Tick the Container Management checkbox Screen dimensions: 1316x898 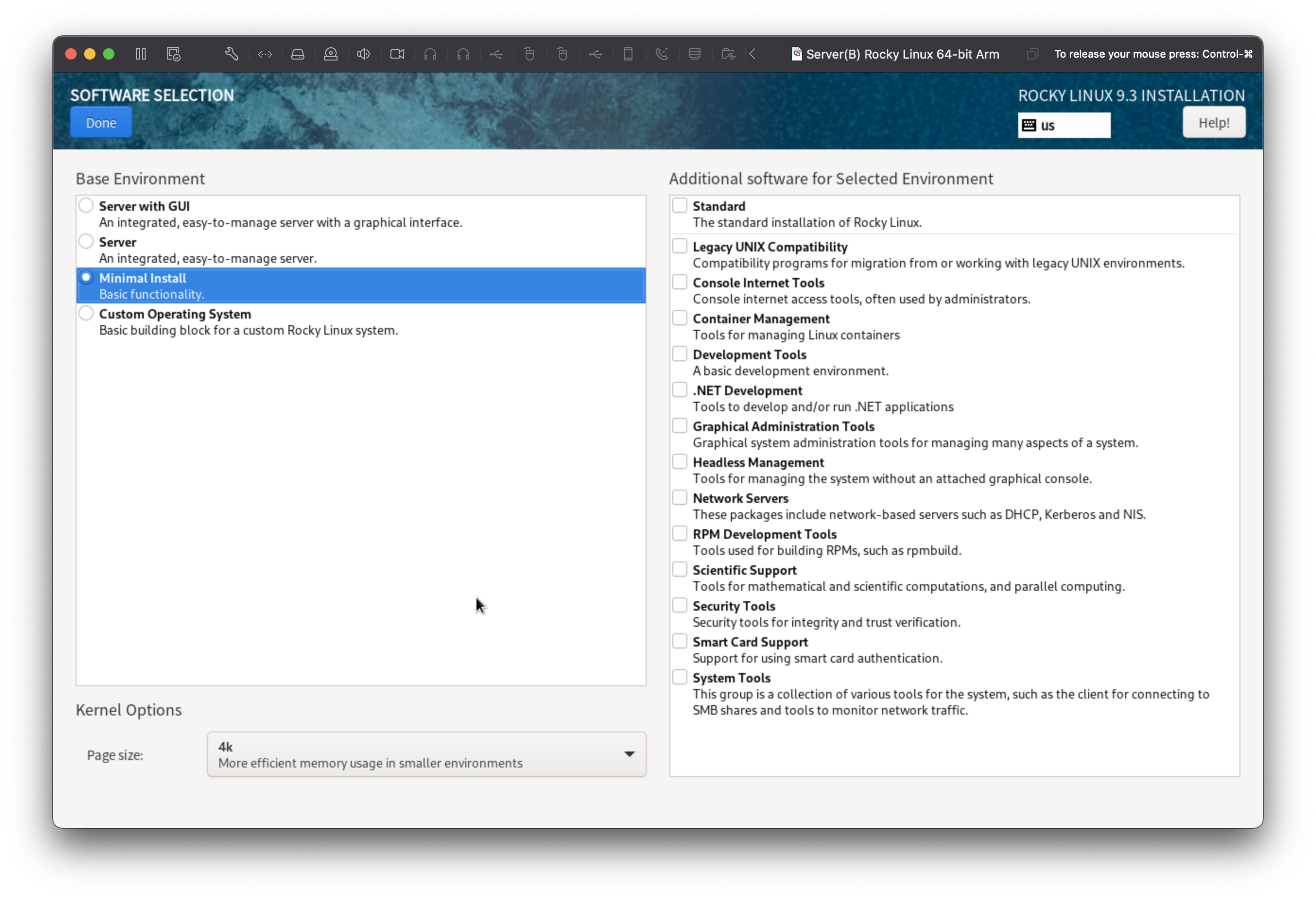click(x=680, y=318)
